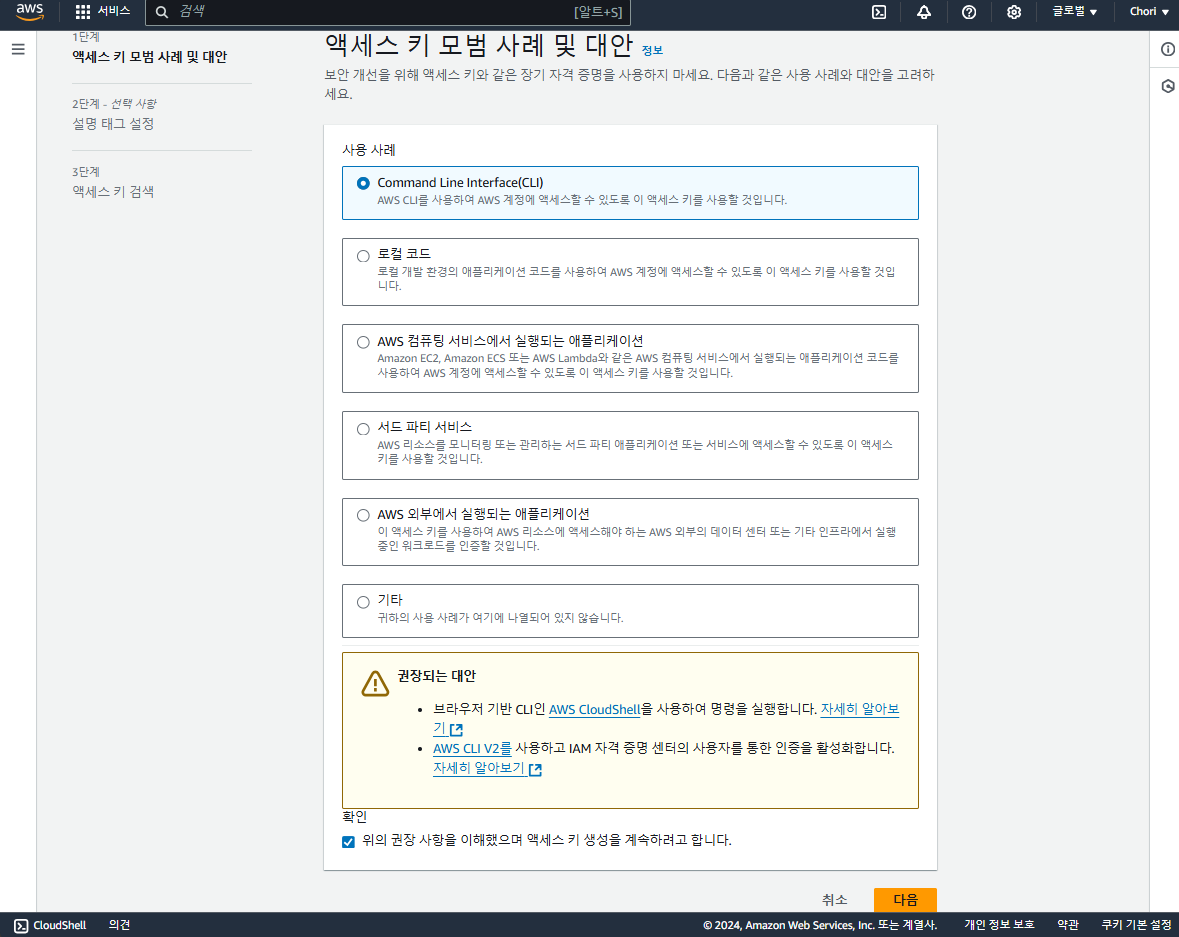Image resolution: width=1179 pixels, height=937 pixels.
Task: Go to step 1 액세스 키 모범 사례 및 대안
Action: (149, 56)
